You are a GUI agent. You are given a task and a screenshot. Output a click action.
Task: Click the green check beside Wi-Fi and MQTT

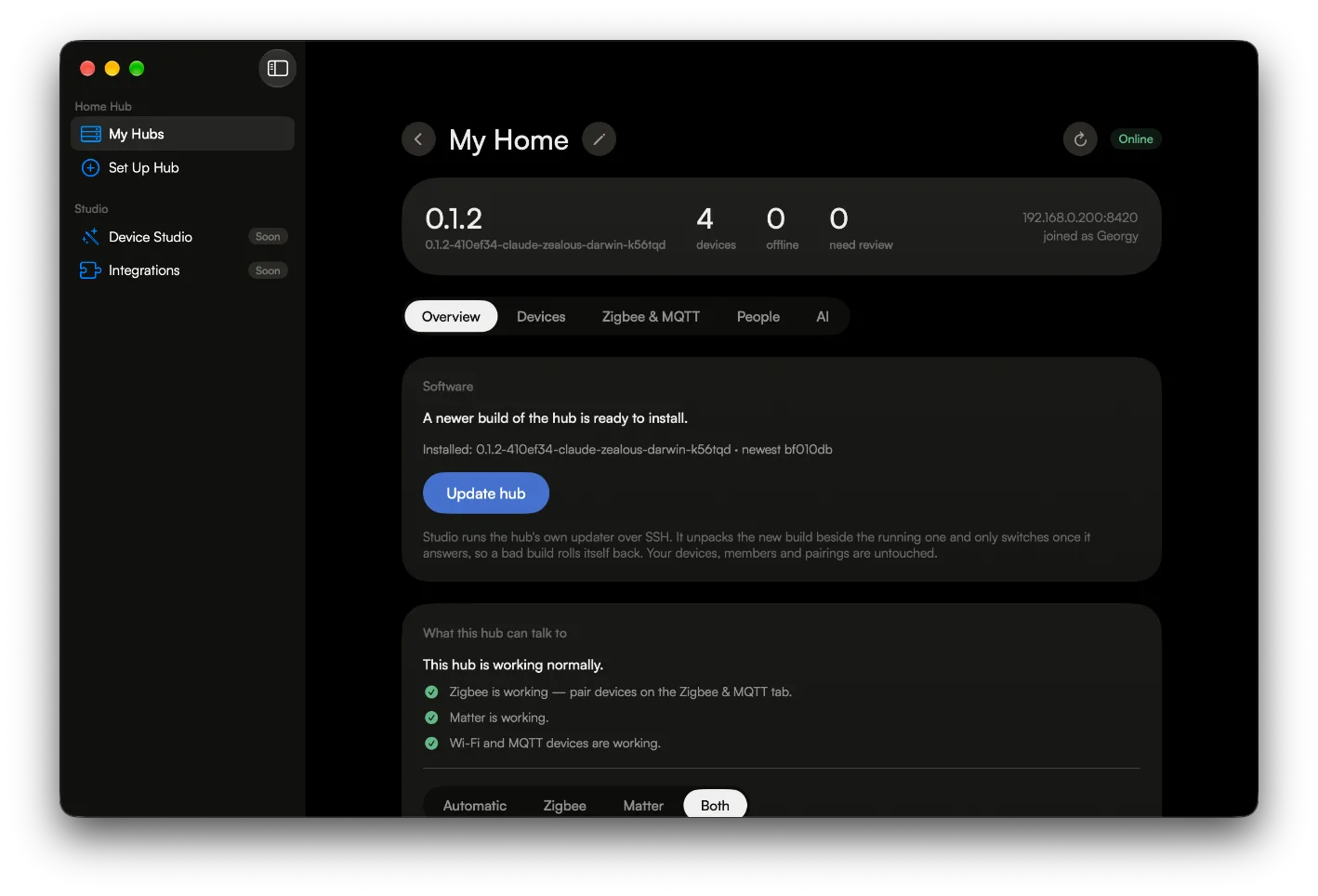pyautogui.click(x=431, y=743)
